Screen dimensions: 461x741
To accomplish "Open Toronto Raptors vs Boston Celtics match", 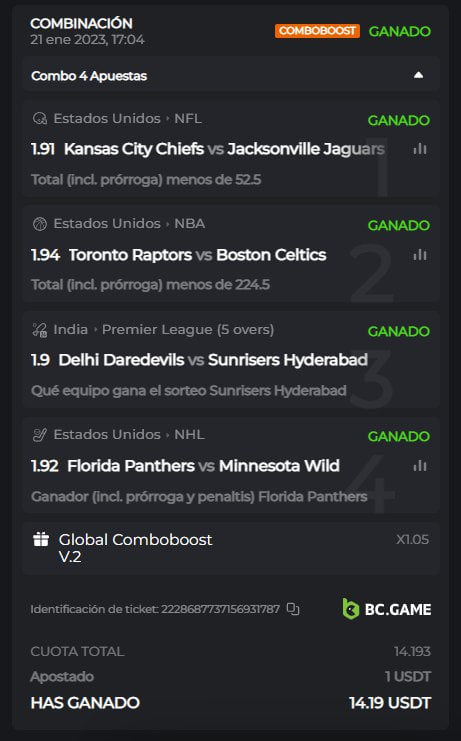I will coord(197,255).
